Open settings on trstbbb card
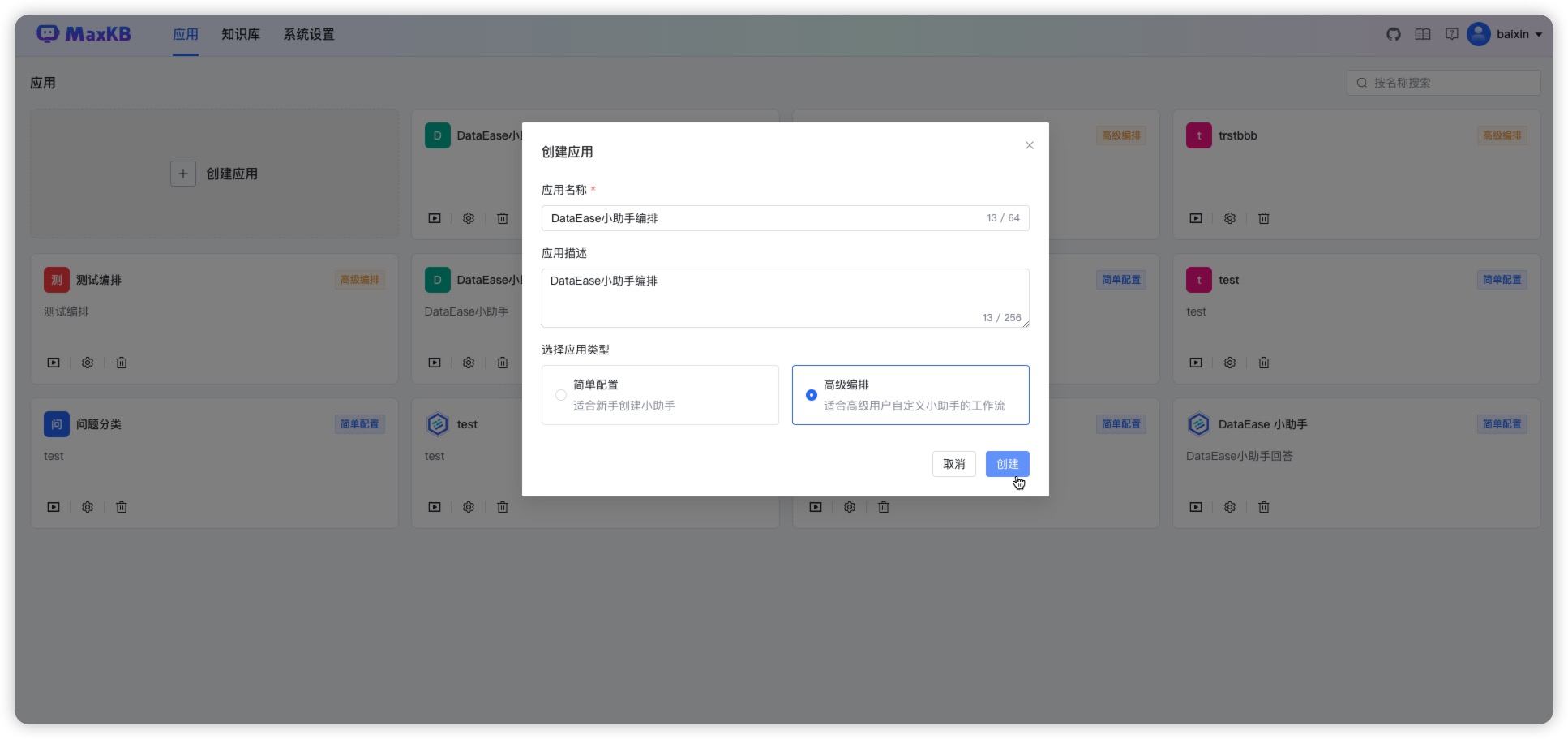This screenshot has height=739, width=1568. pos(1230,218)
